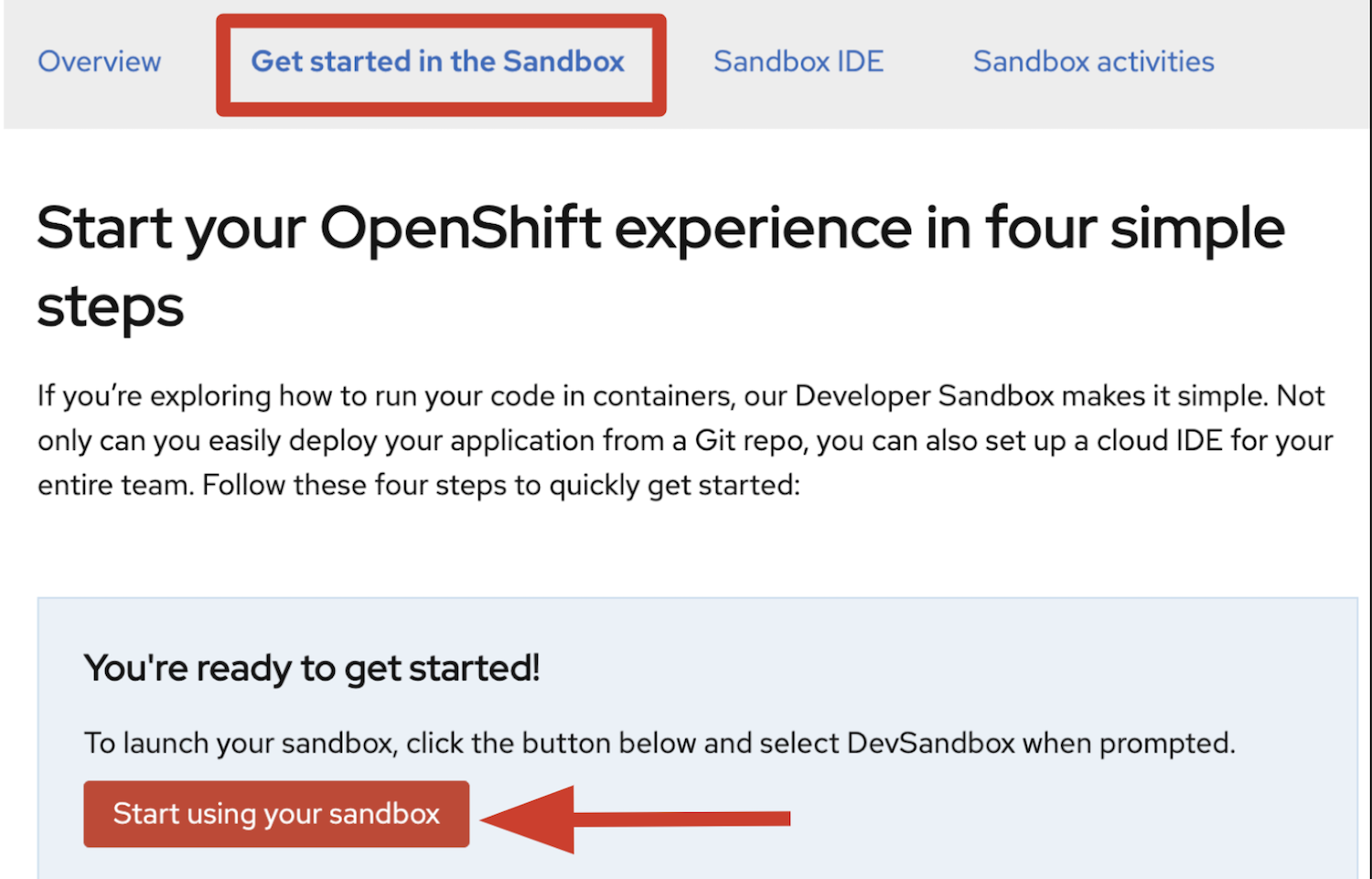Click the red highlight border around the active tab
The image size is (1372, 879).
(x=441, y=110)
